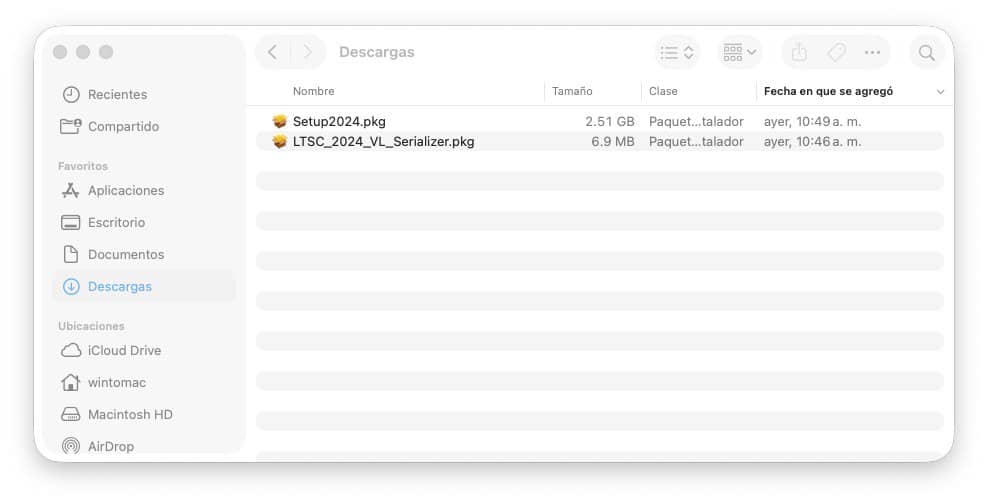This screenshot has width=988, height=504.
Task: Open the More actions ellipsis menu
Action: [x=873, y=52]
